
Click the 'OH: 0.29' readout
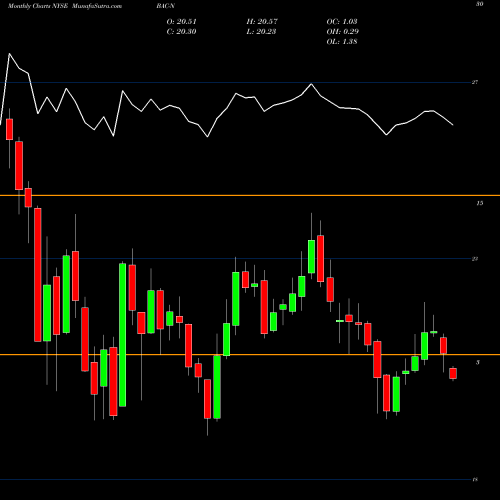pyautogui.click(x=343, y=32)
